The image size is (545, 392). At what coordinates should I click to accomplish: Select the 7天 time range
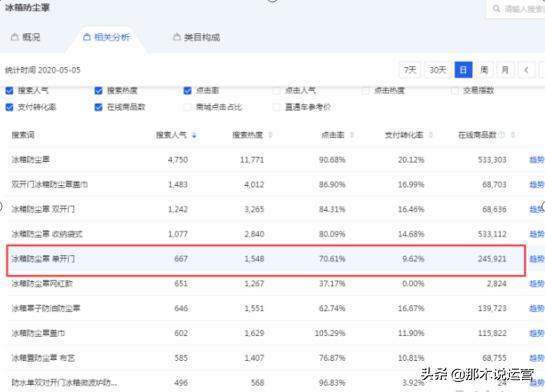[410, 70]
